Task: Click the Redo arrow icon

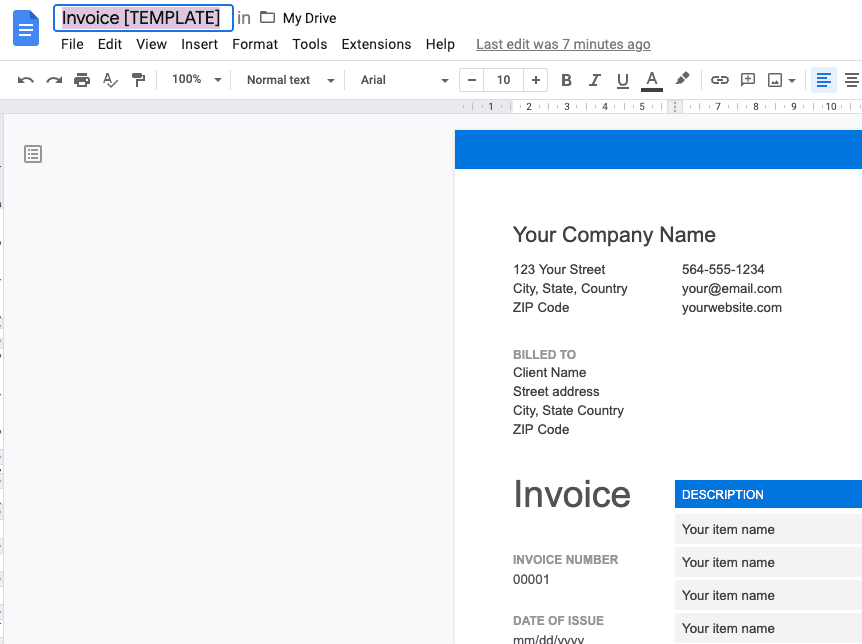Action: pyautogui.click(x=54, y=80)
